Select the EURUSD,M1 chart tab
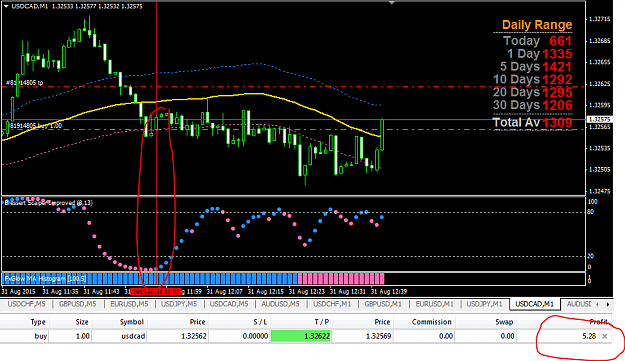 point(434,304)
